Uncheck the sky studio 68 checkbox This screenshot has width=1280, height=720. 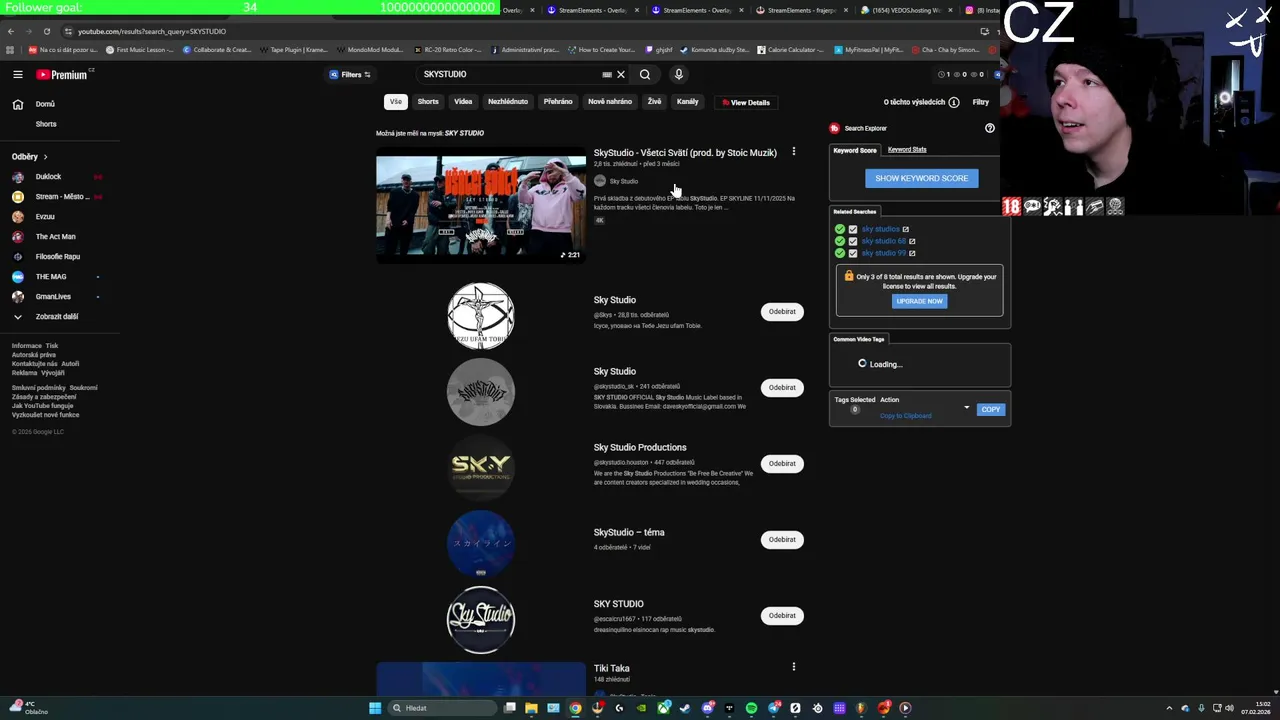click(x=853, y=241)
